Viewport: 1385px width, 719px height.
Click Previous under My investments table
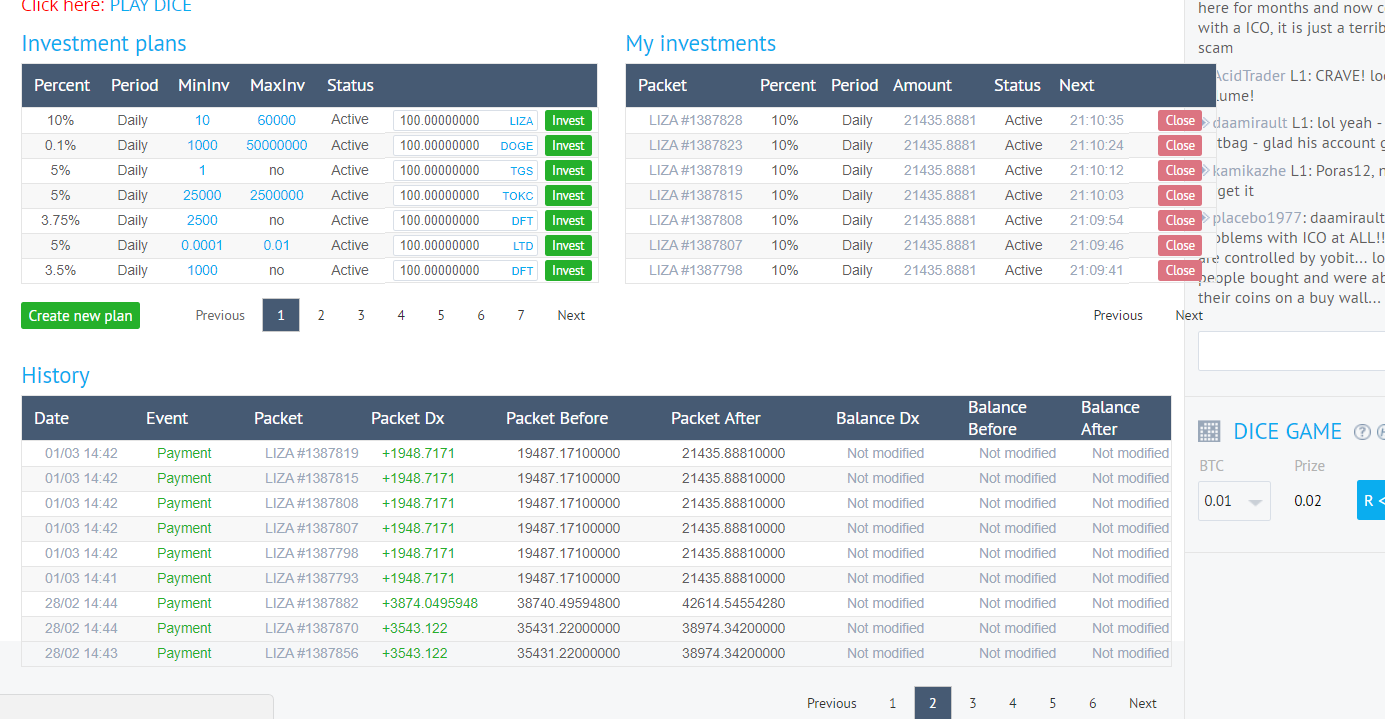1118,315
